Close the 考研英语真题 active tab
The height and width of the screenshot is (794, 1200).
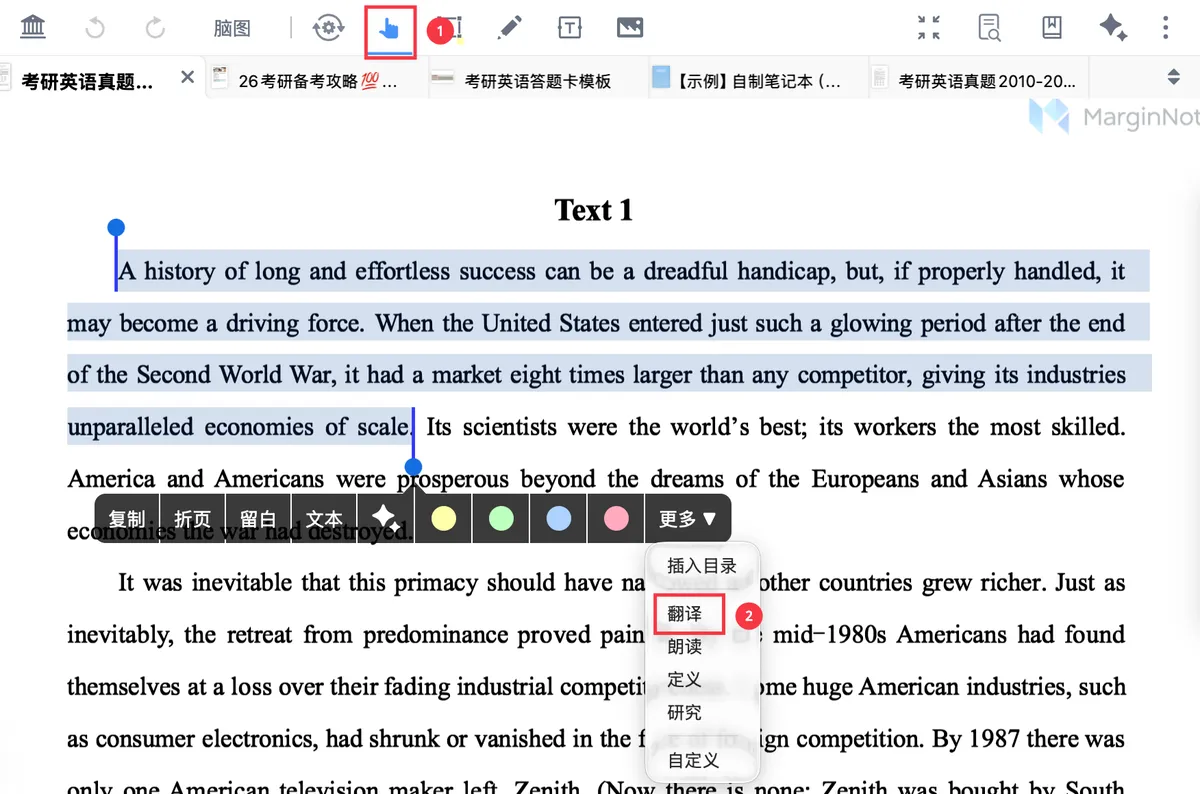[187, 77]
